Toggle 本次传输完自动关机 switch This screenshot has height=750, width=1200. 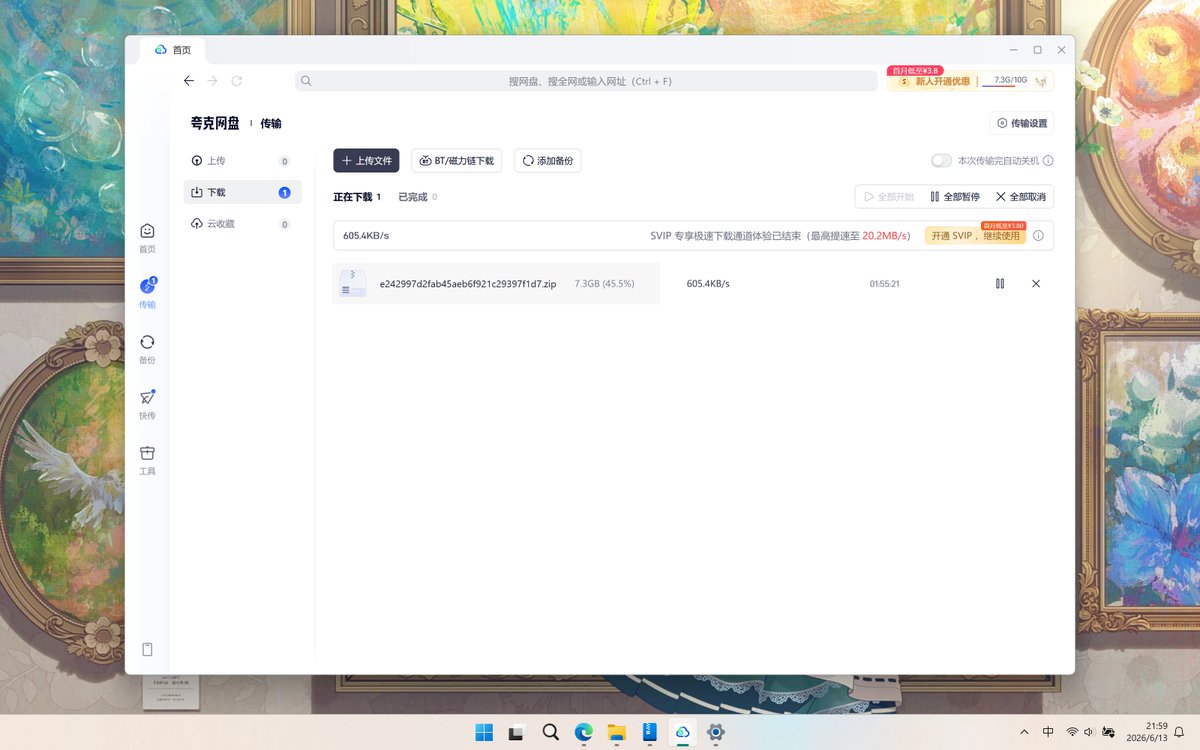click(x=941, y=161)
